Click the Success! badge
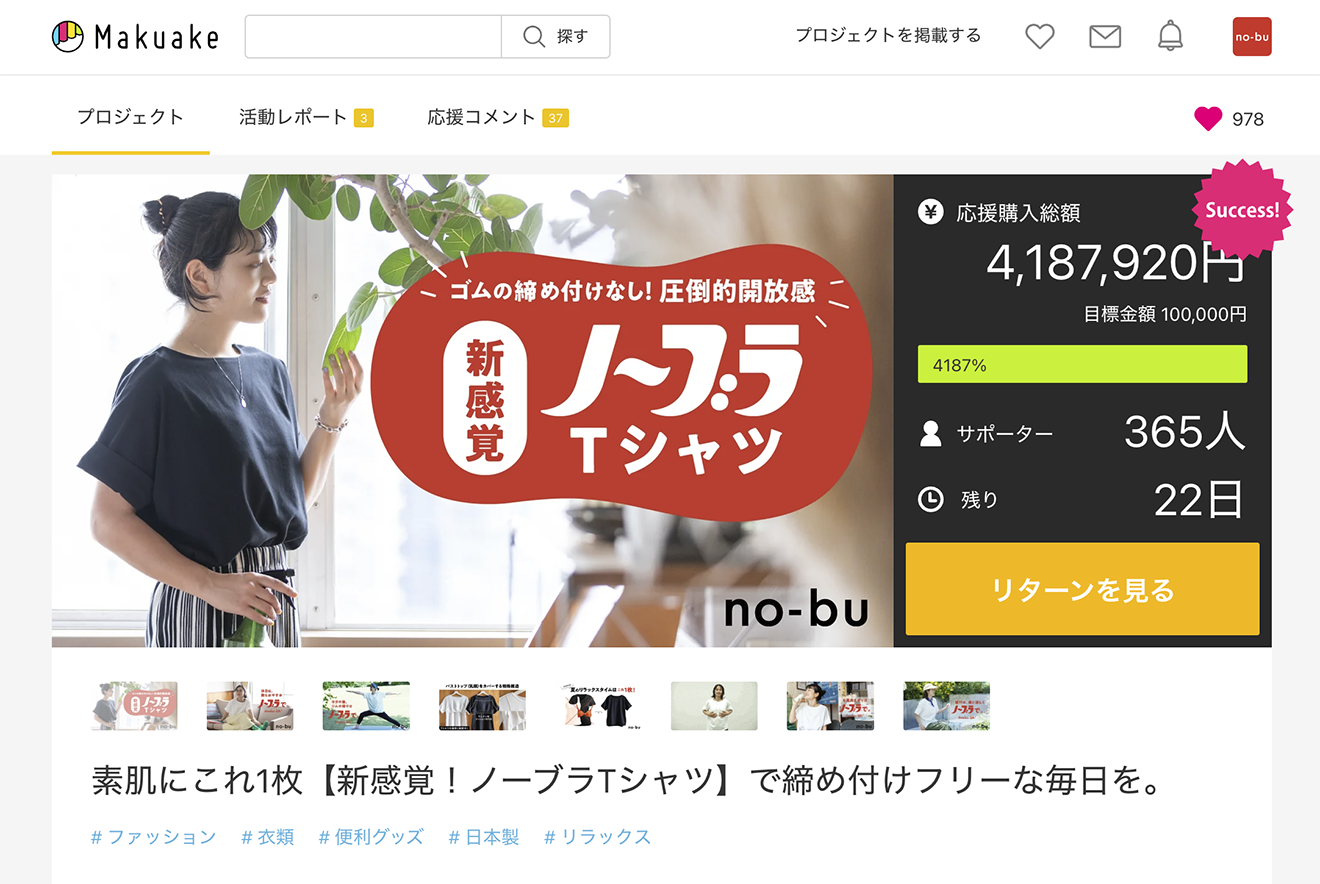 (x=1243, y=209)
